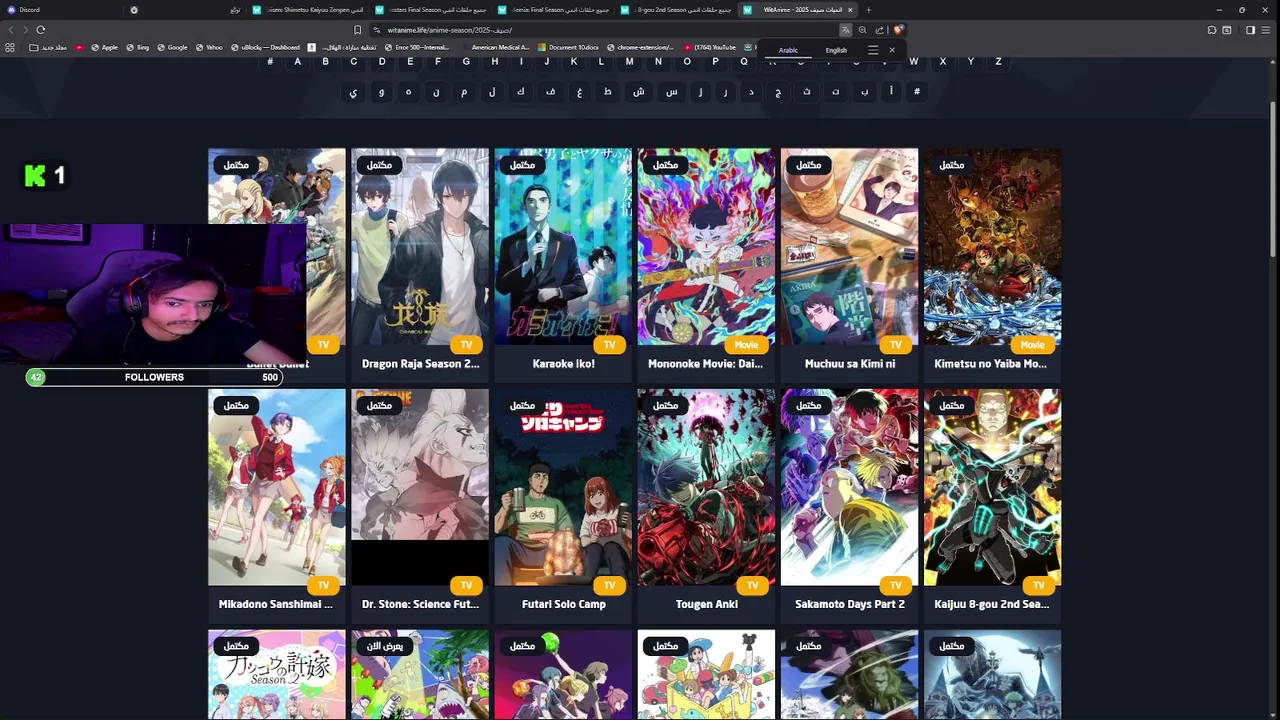Open the Dr. Stone: Science Future poster
Image resolution: width=1280 pixels, height=720 pixels.
click(x=420, y=487)
